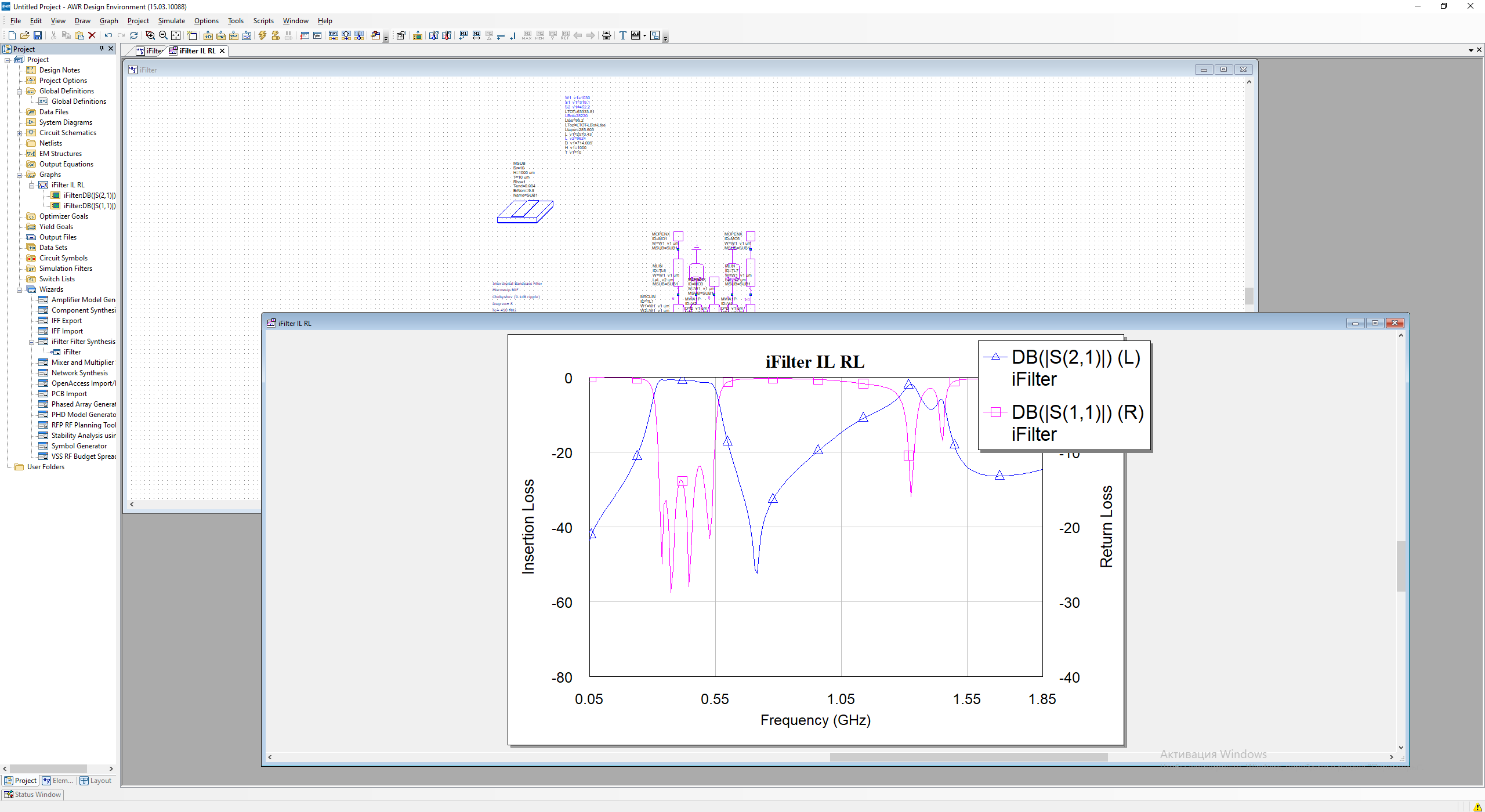Collapse the Global Definitions tree node

(x=19, y=91)
